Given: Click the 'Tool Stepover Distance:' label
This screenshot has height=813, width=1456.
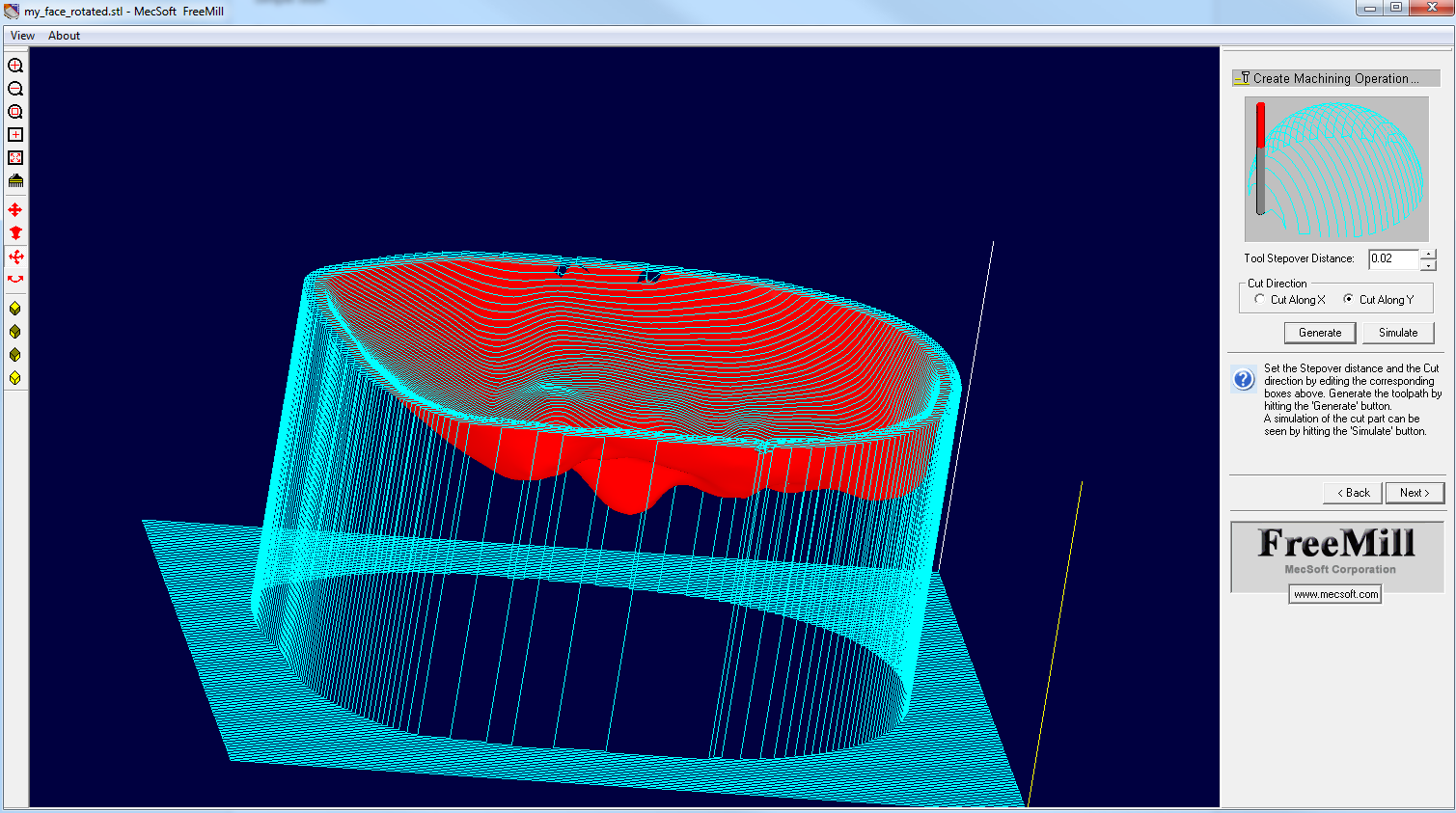Looking at the screenshot, I should click(x=1299, y=258).
